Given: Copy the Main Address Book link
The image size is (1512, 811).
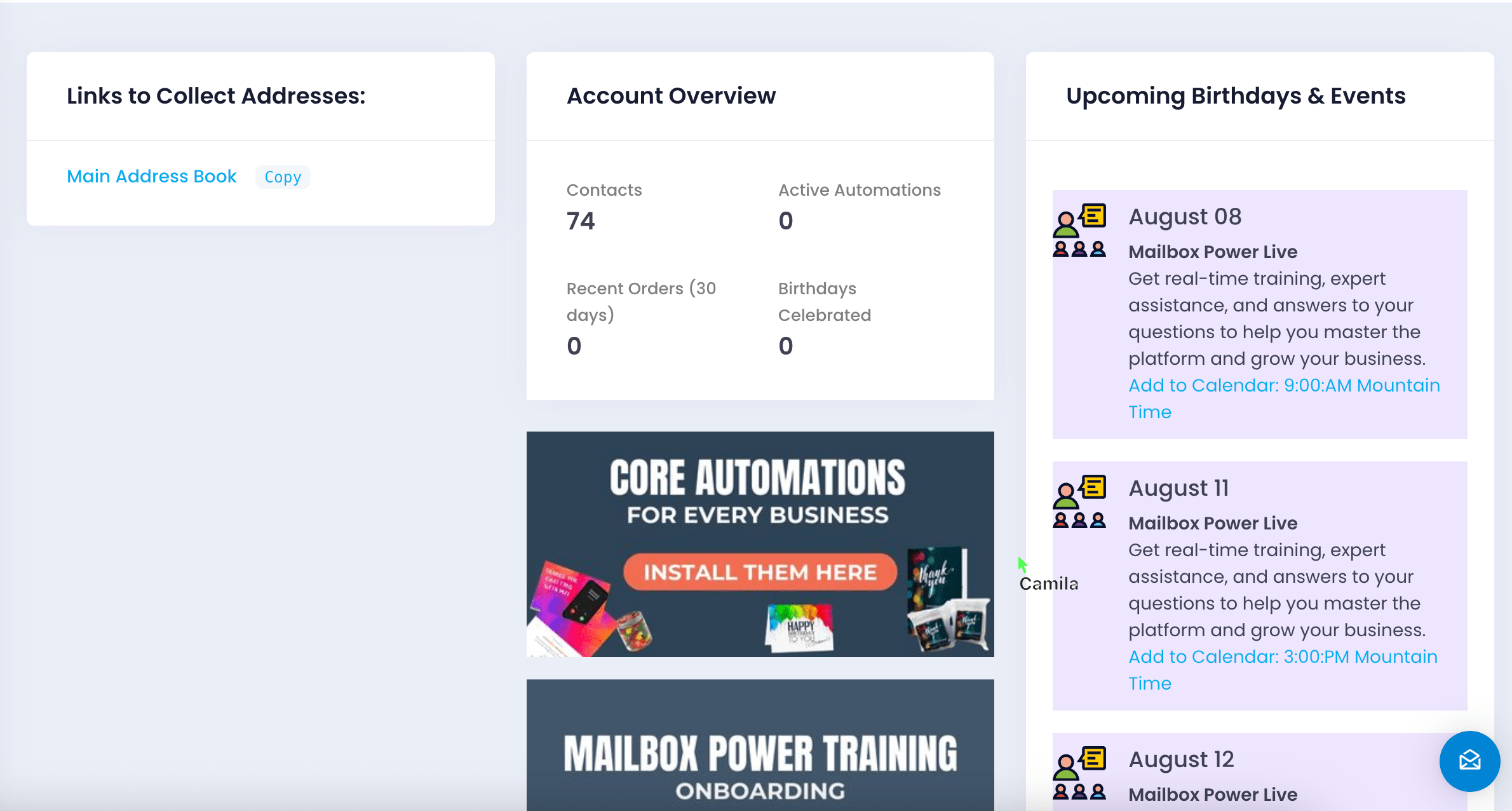Looking at the screenshot, I should (283, 177).
